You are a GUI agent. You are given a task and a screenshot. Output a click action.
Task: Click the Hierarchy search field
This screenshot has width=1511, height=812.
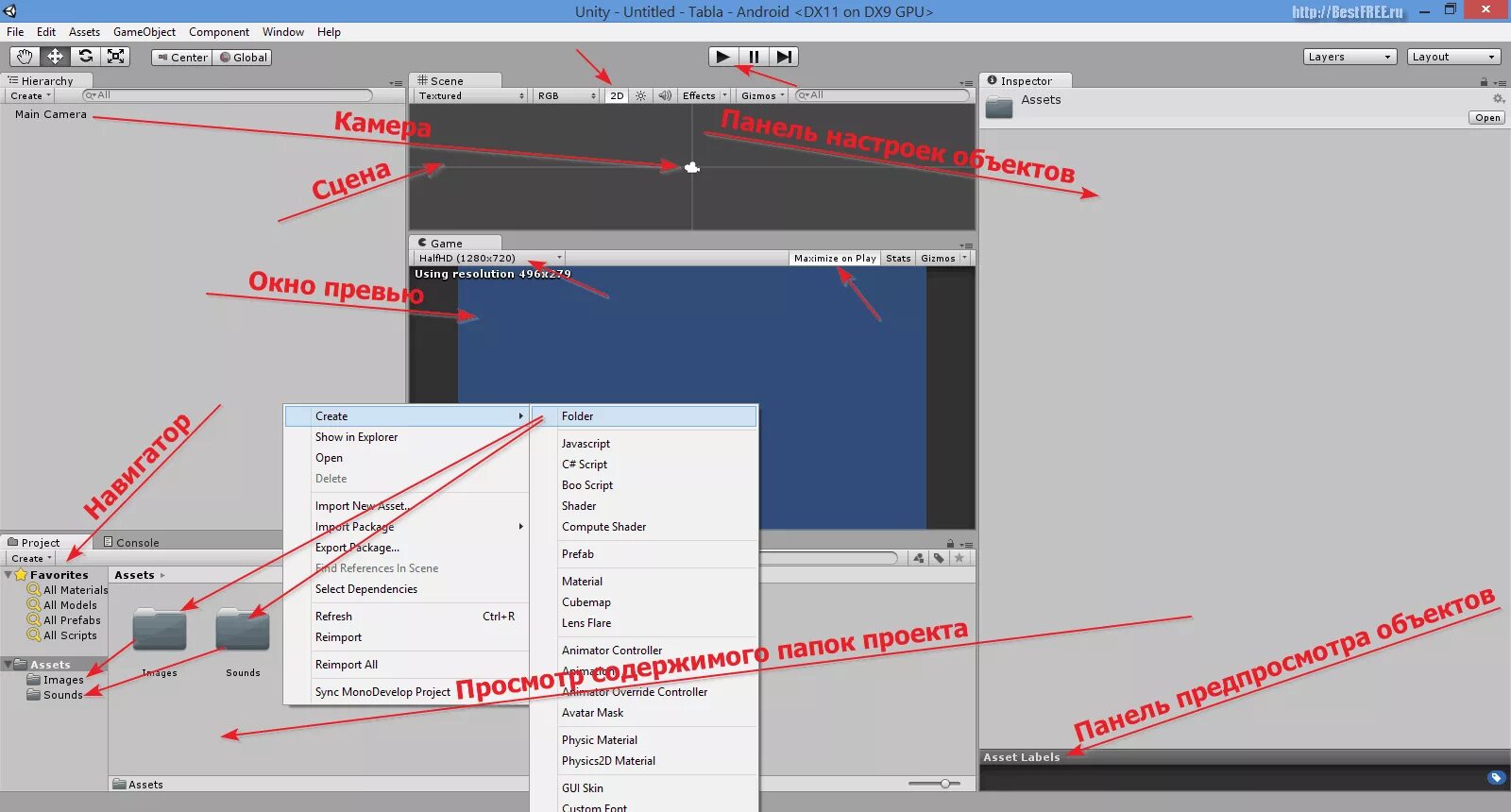228,95
